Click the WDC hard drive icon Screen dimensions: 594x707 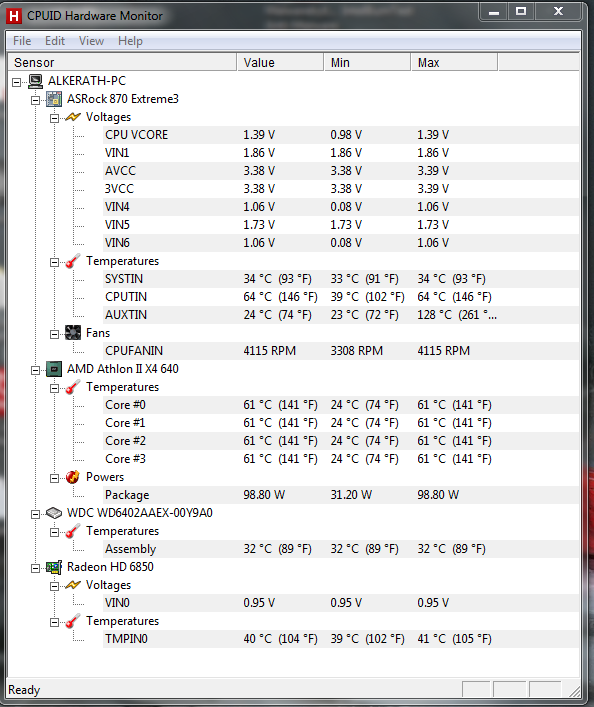pyautogui.click(x=54, y=513)
